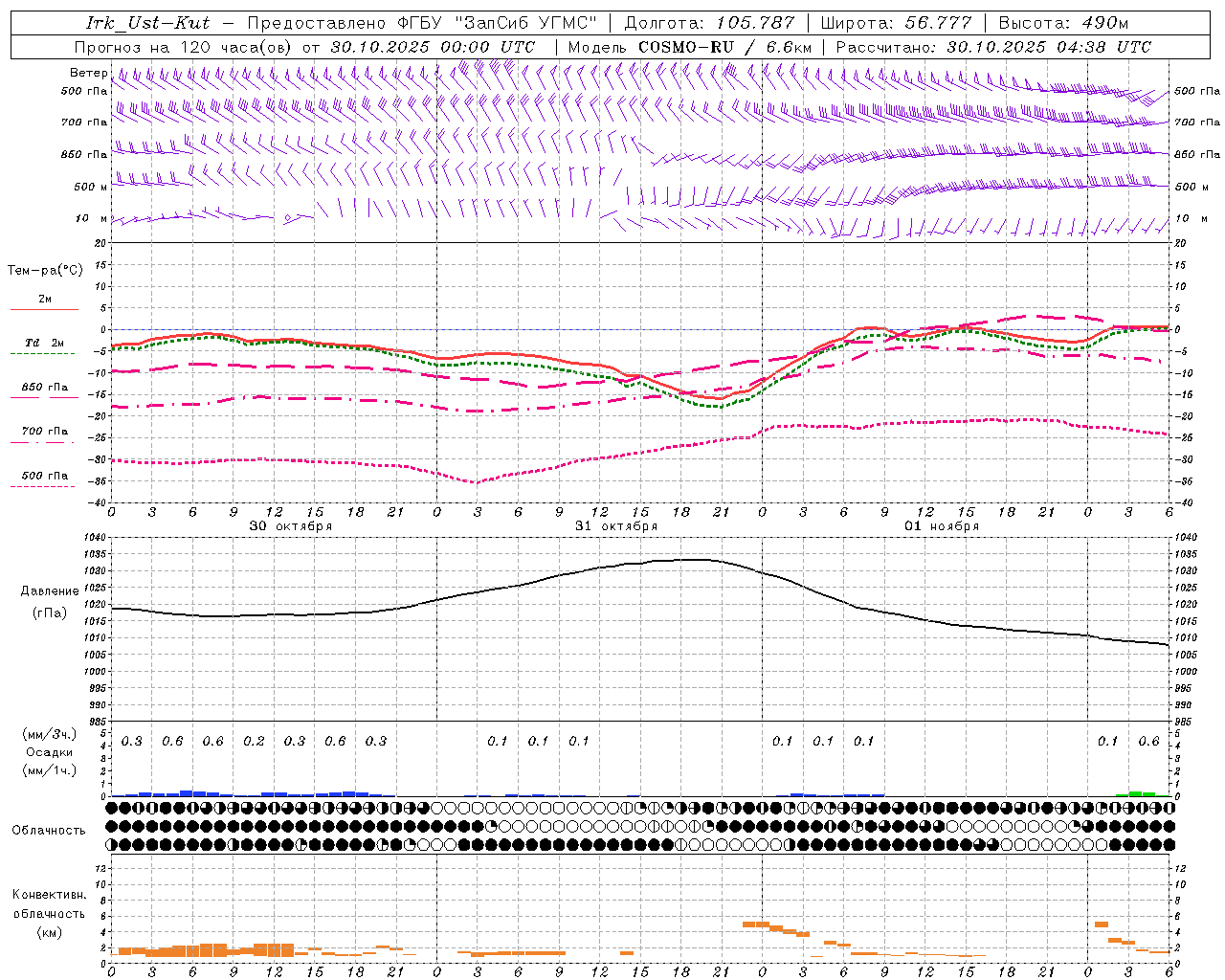The height and width of the screenshot is (980, 1225).
Task: Click right-side '10 м' wind level label
Action: click(x=1192, y=218)
